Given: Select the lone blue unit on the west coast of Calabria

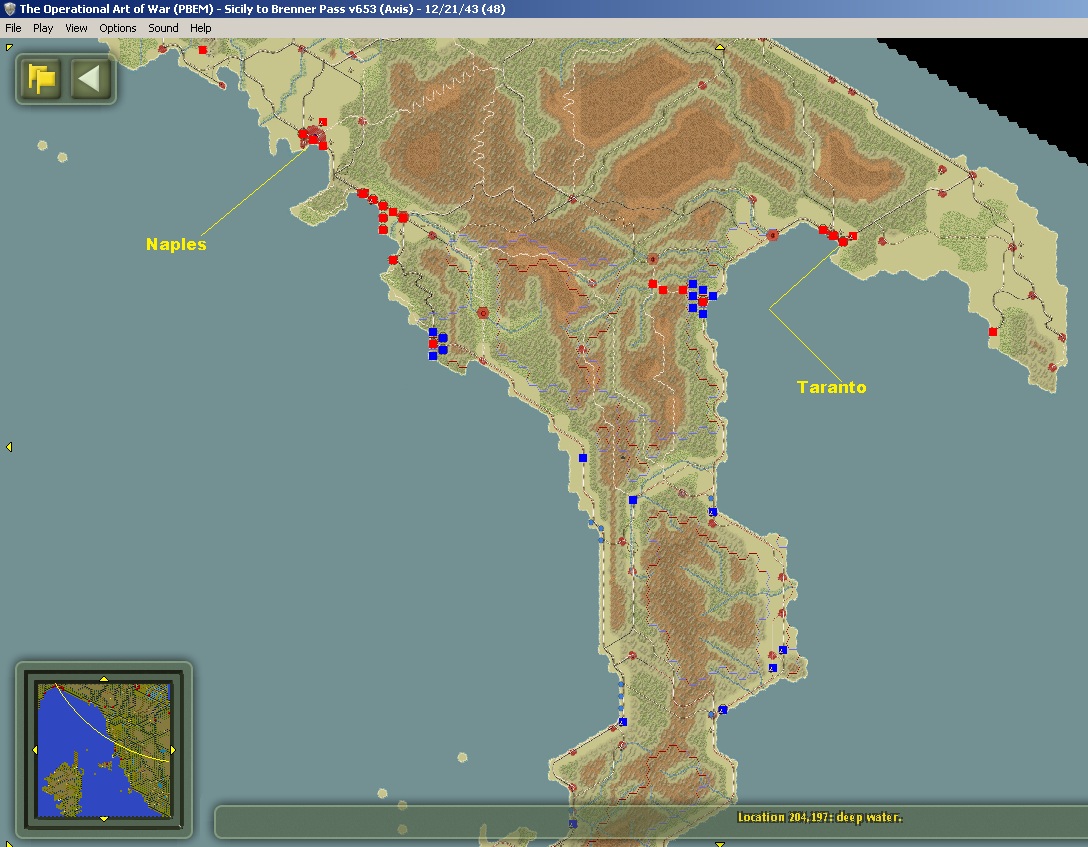Looking at the screenshot, I should point(583,458).
